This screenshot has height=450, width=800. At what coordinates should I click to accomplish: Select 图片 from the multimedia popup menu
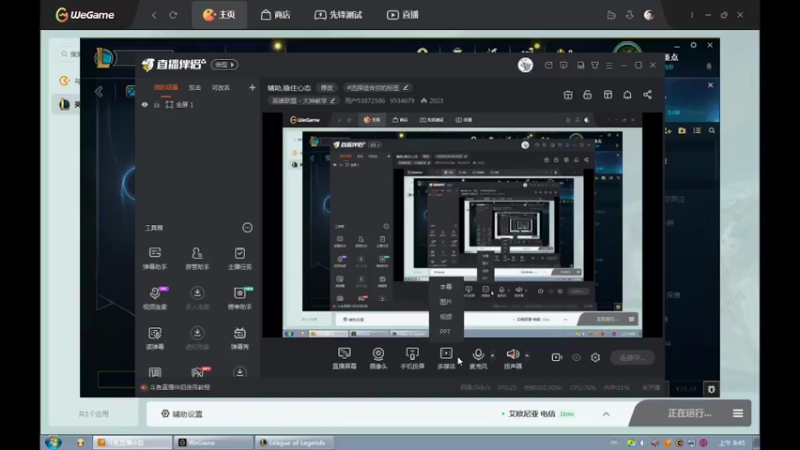tap(445, 302)
